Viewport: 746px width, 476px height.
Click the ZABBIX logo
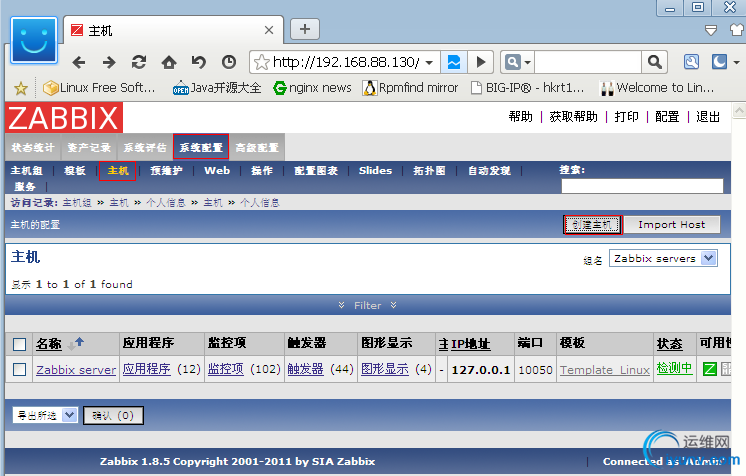[64, 118]
